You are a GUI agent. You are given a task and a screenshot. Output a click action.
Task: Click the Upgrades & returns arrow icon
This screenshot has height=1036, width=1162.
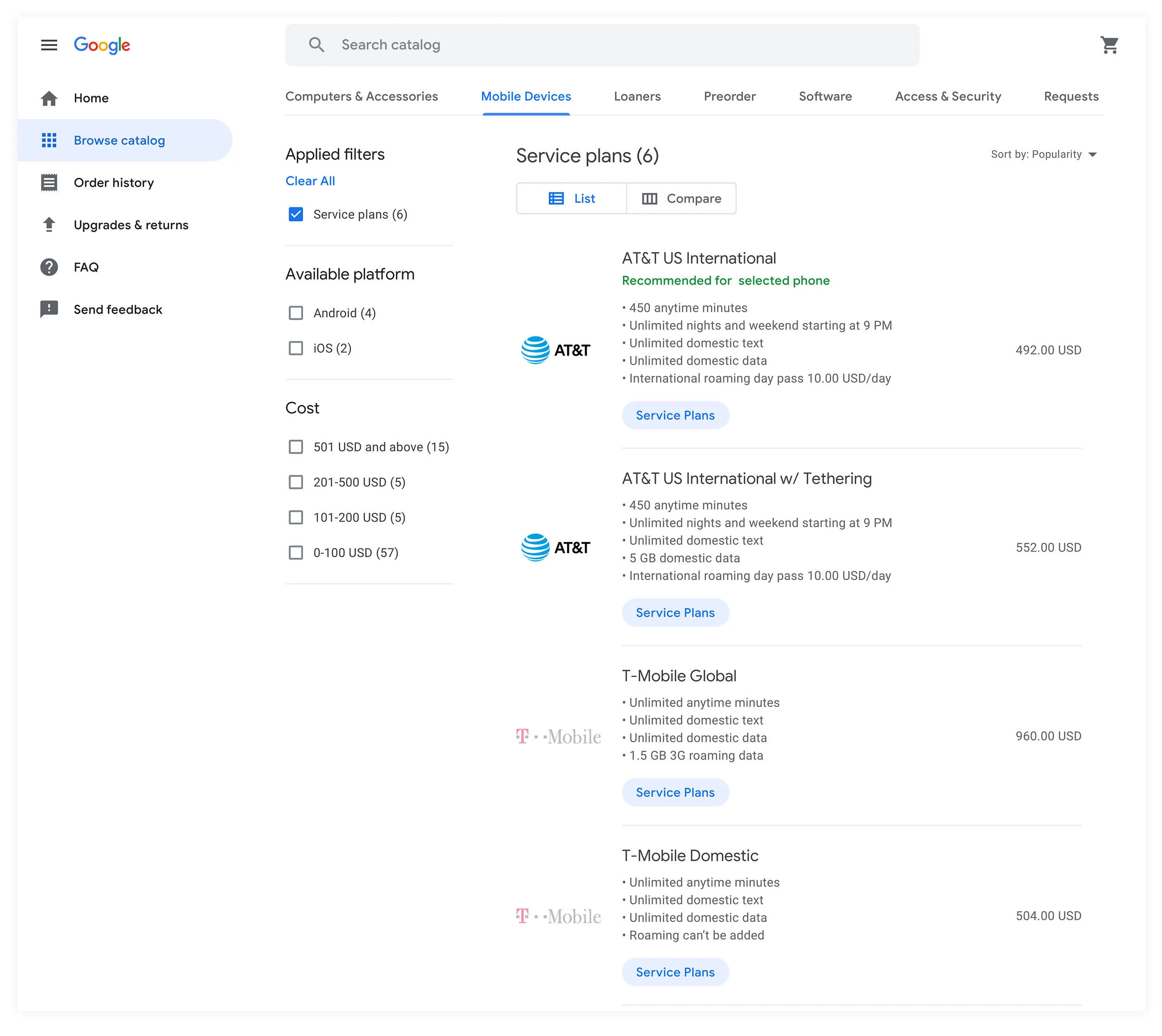[x=49, y=225]
